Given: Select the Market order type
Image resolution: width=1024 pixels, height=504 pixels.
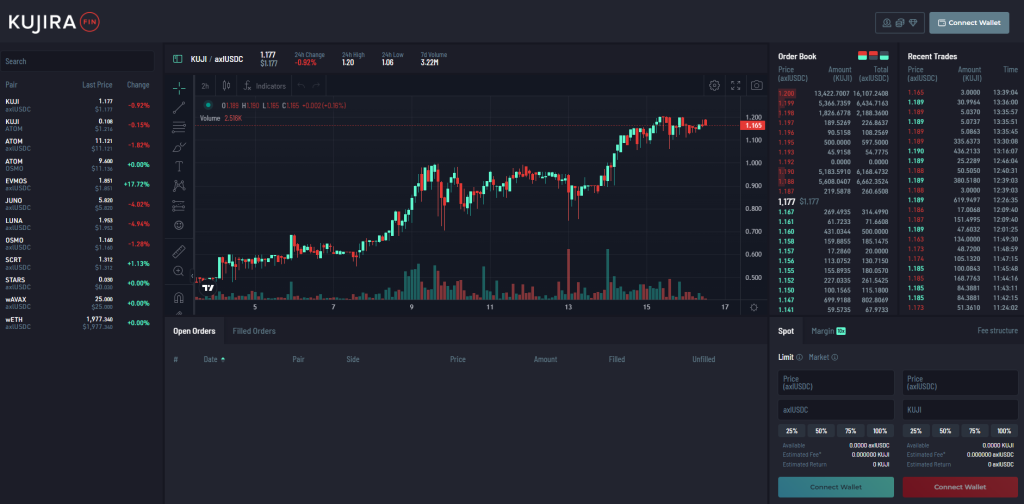Looking at the screenshot, I should 819,357.
